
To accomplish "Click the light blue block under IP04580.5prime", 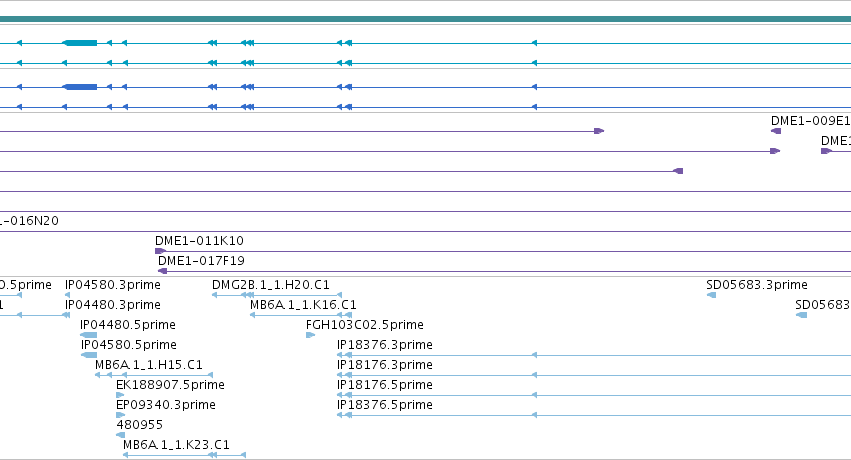I will point(89,355).
